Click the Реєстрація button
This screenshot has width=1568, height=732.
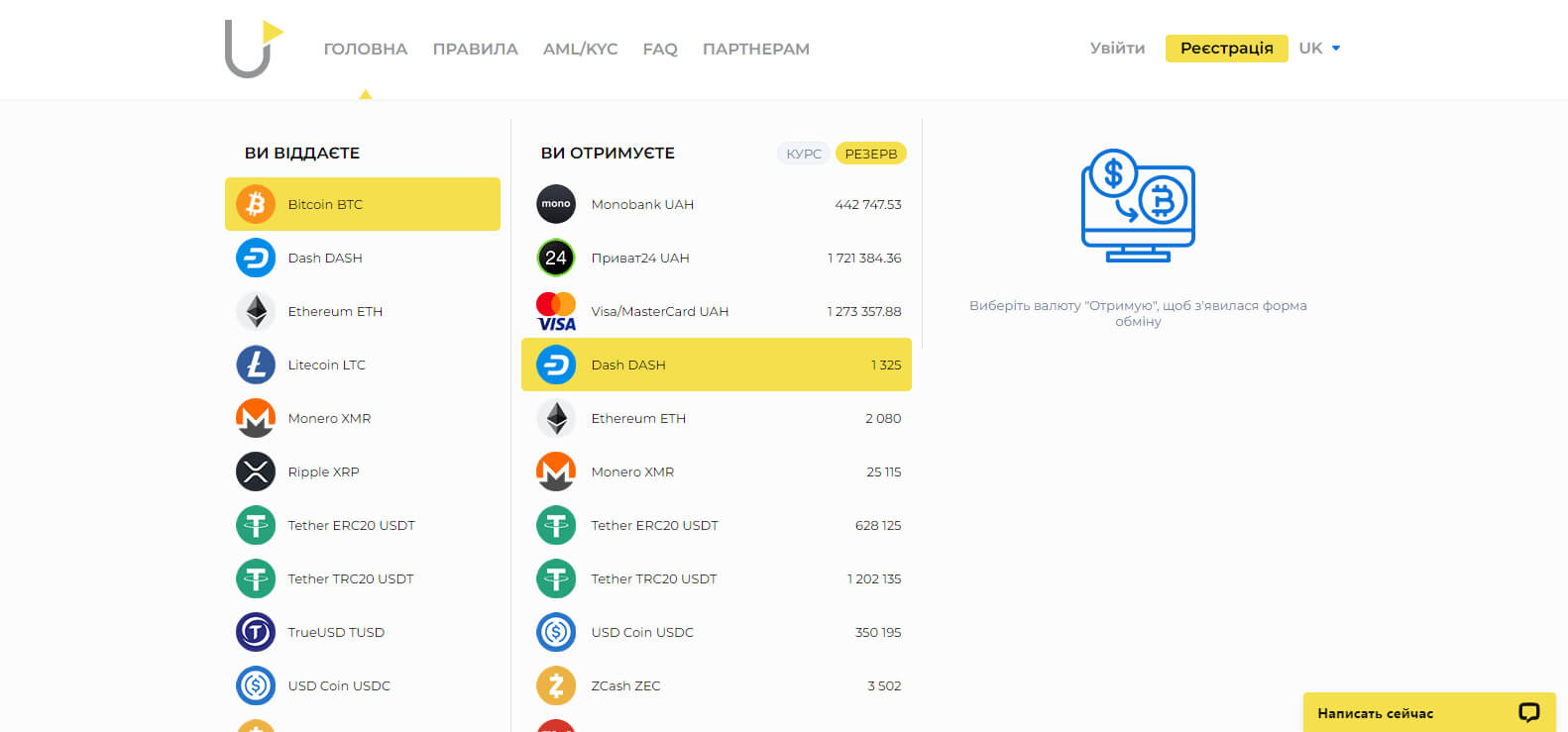[x=1227, y=48]
